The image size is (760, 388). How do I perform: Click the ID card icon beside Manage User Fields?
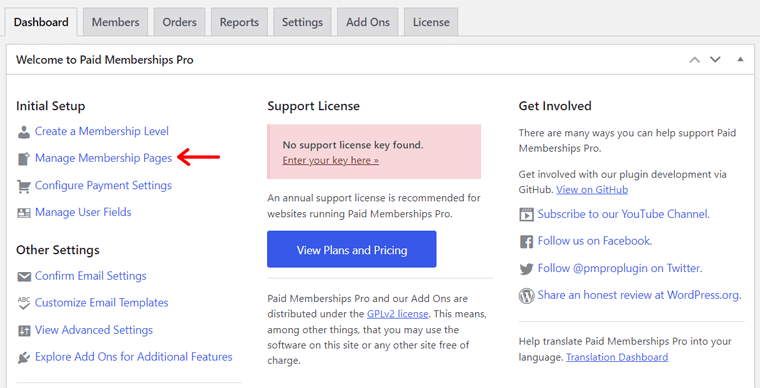(23, 213)
